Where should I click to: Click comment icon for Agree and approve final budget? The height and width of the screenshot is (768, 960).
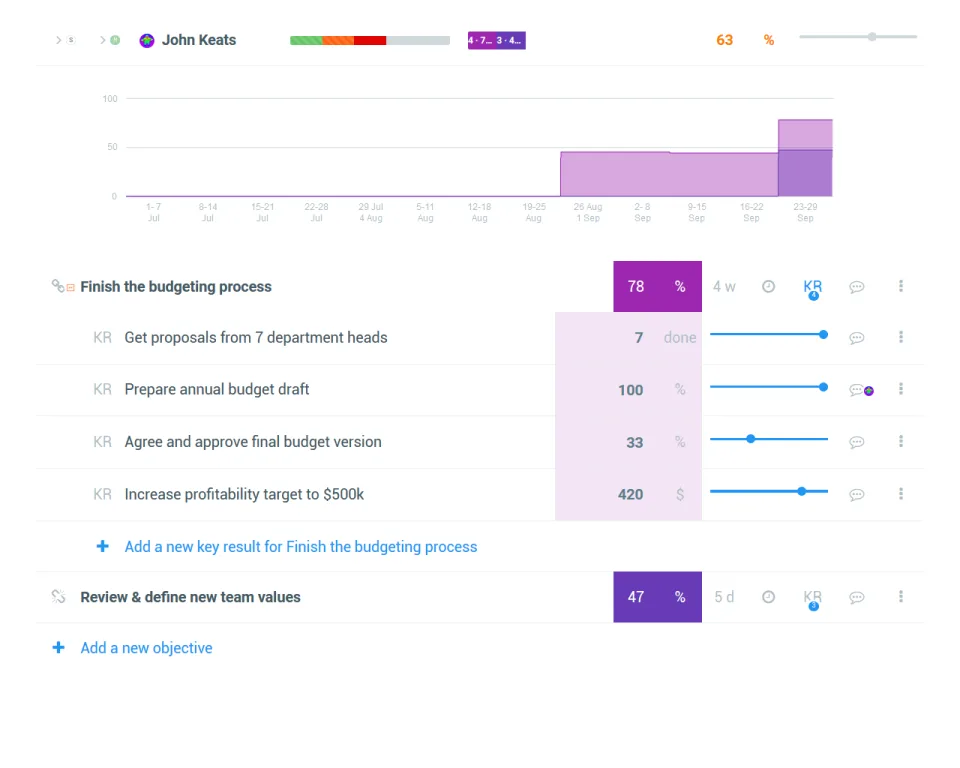(x=857, y=442)
